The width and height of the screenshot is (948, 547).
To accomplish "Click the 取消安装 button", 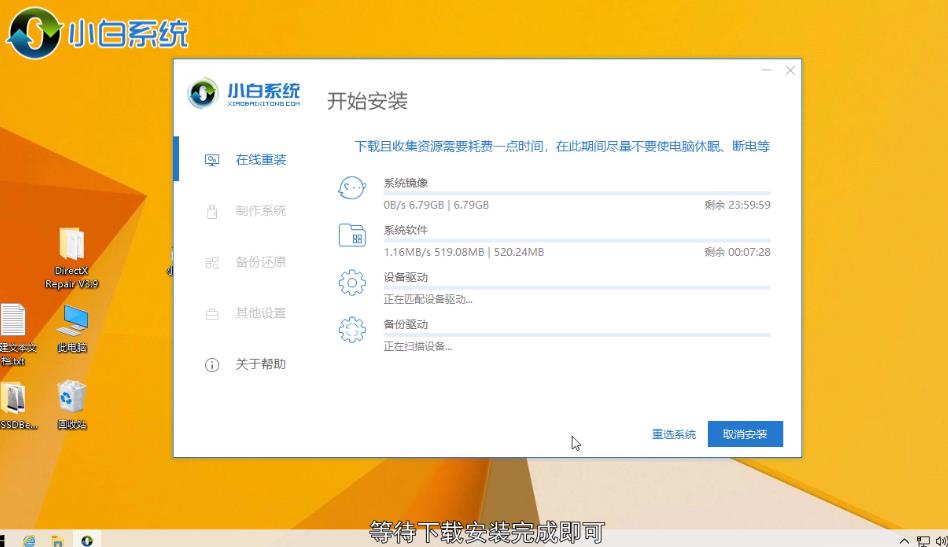I will 745,434.
